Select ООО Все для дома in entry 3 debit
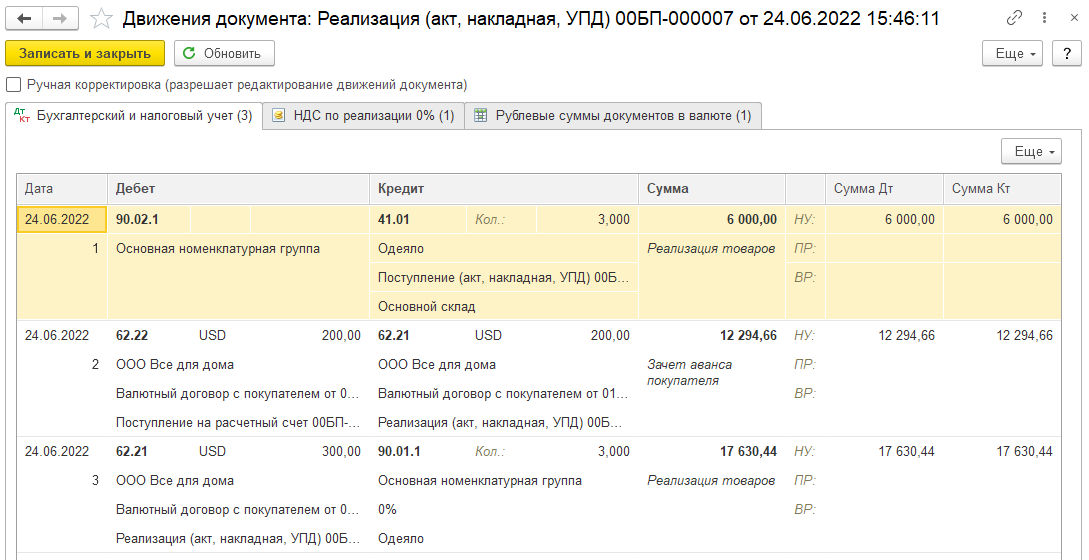 click(x=238, y=481)
